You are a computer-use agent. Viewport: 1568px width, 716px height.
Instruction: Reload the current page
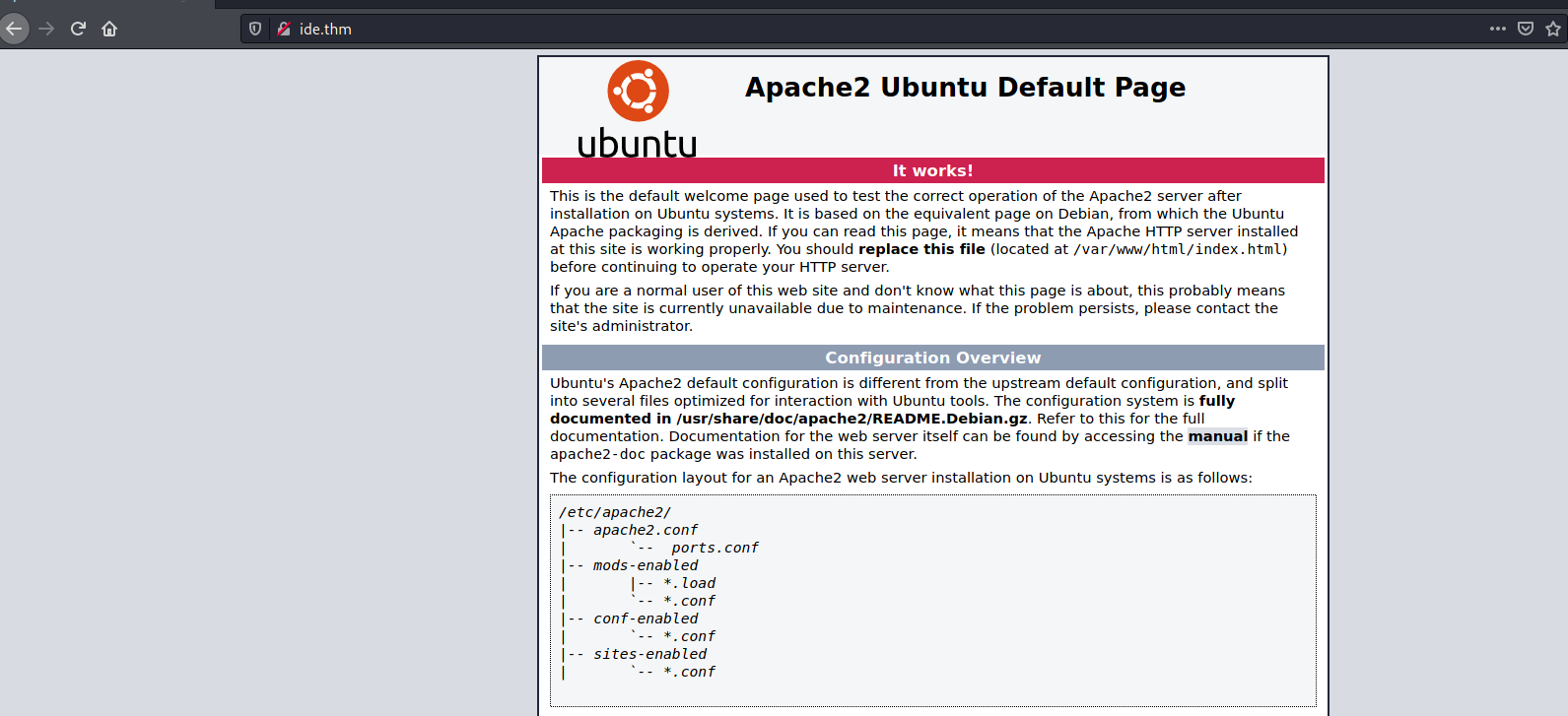[78, 29]
